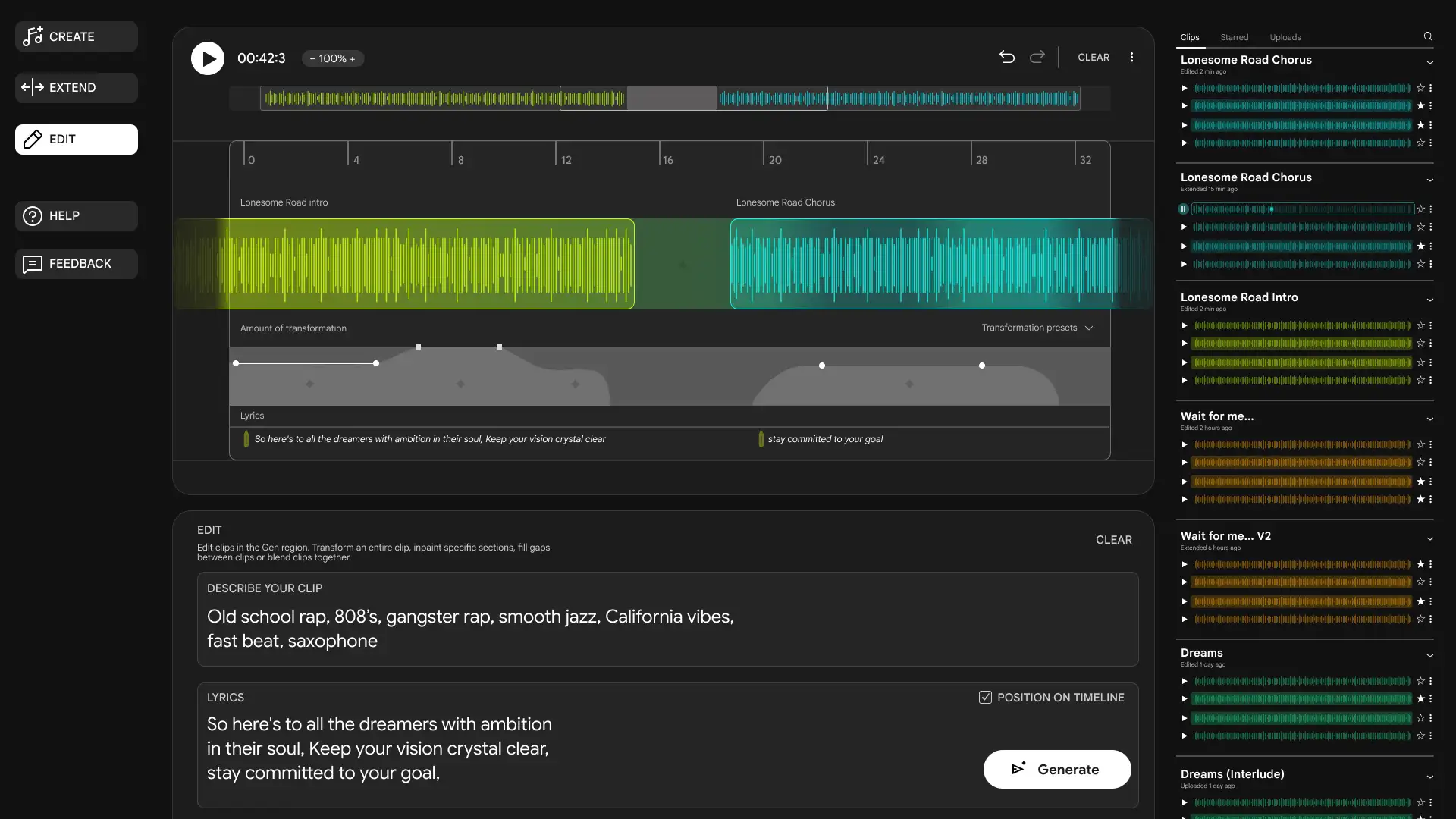Open Feedback

[x=77, y=264]
